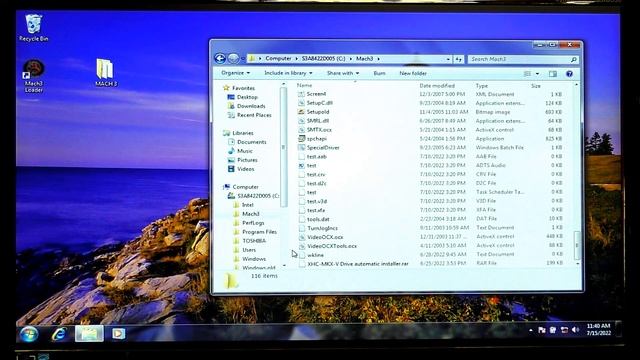640x360 pixels.
Task: Select Recent Places under Favorites
Action: 254,115
